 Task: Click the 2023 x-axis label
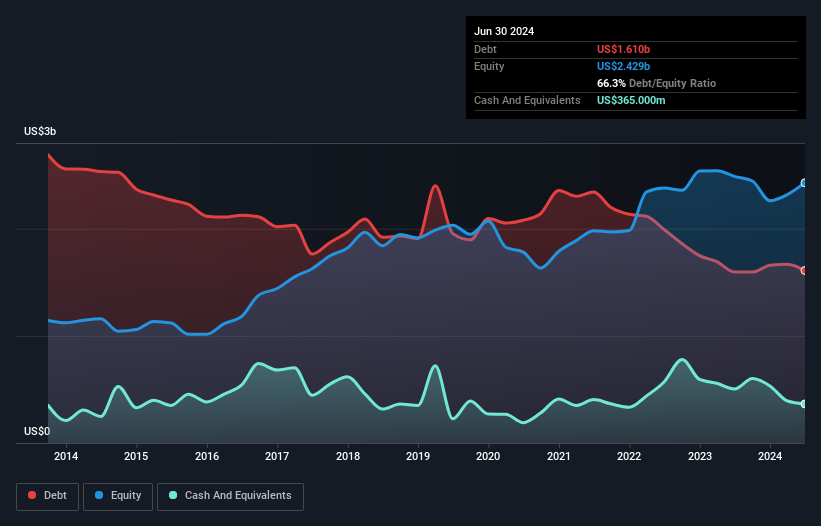tap(700, 456)
